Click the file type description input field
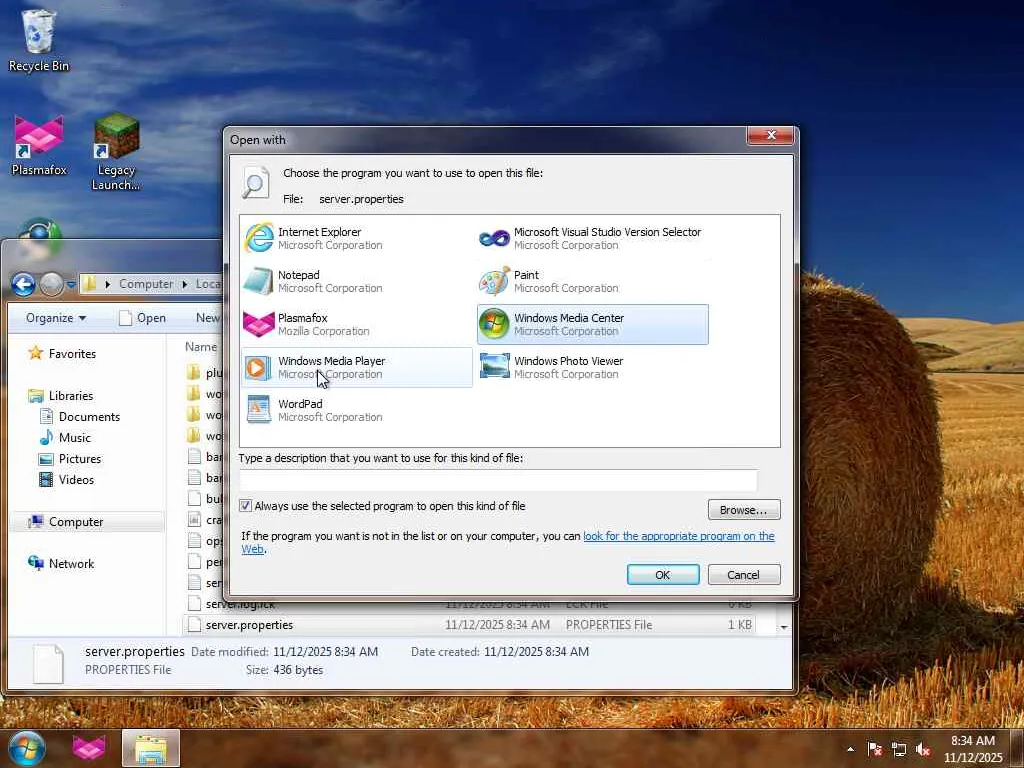The height and width of the screenshot is (768, 1024). [x=498, y=480]
